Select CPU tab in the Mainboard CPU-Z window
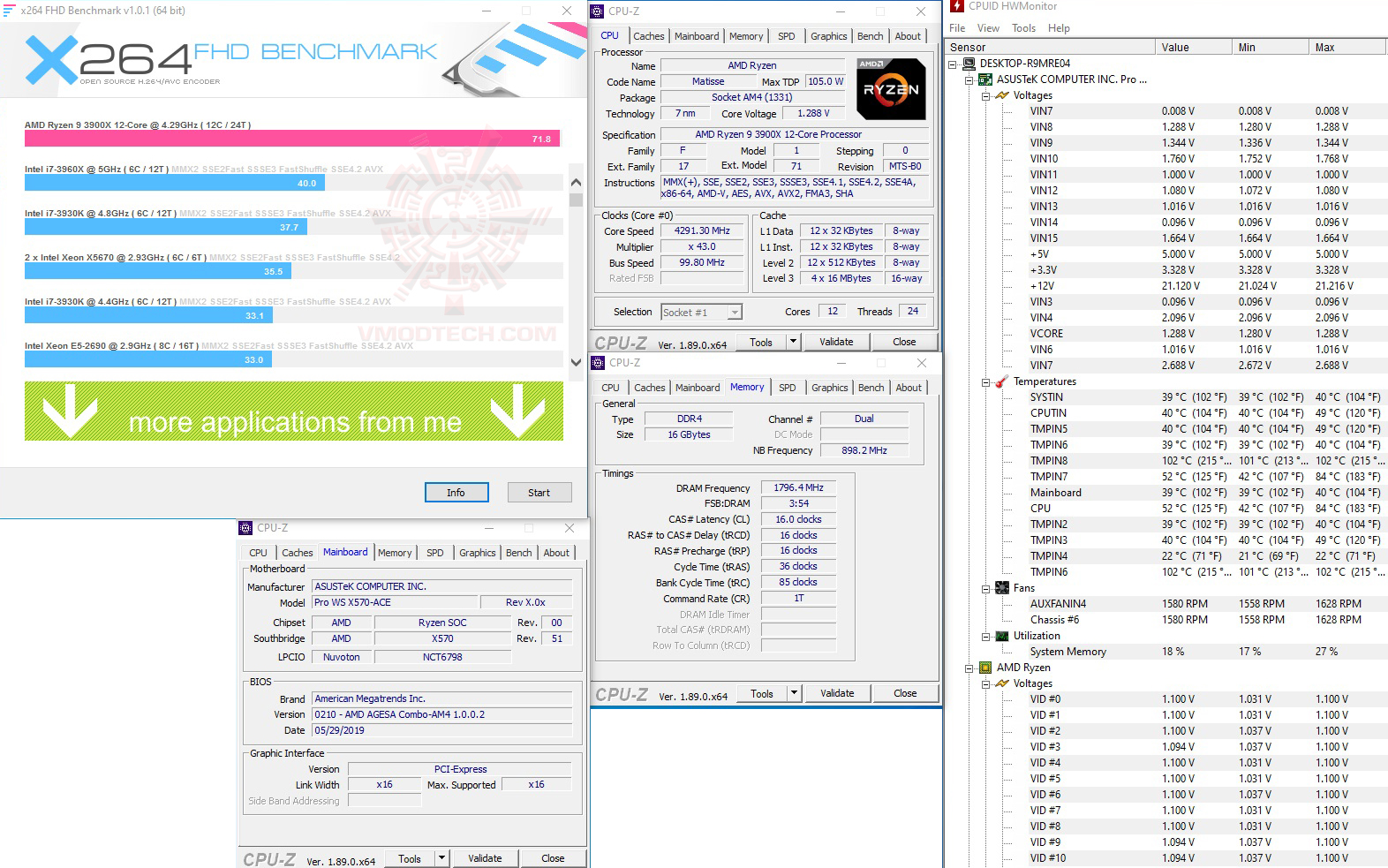 (x=258, y=553)
